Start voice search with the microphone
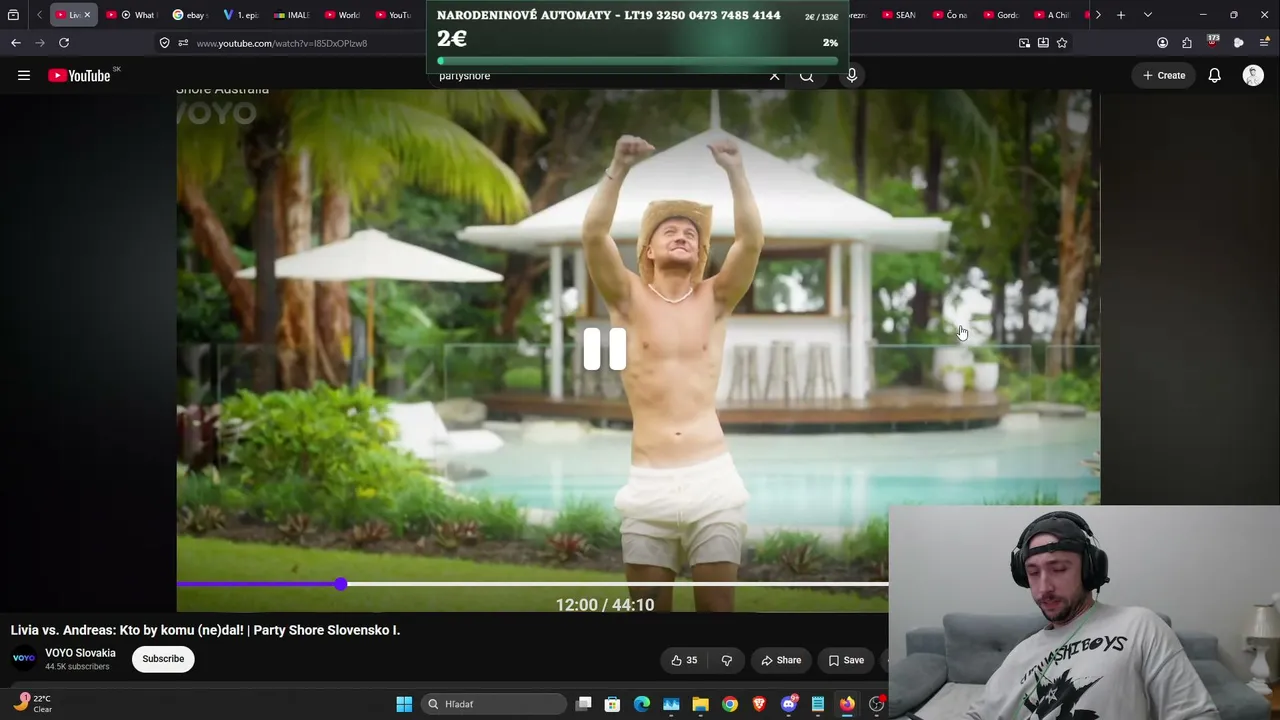Screen dimensions: 1280x720 852,75
